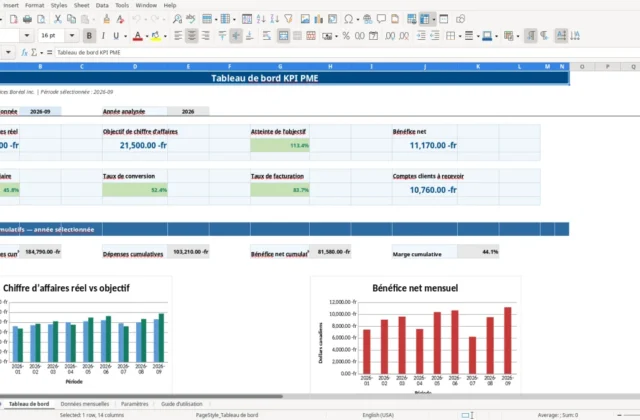
Task: Click the formula bar input line
Action: pyautogui.click(x=347, y=52)
